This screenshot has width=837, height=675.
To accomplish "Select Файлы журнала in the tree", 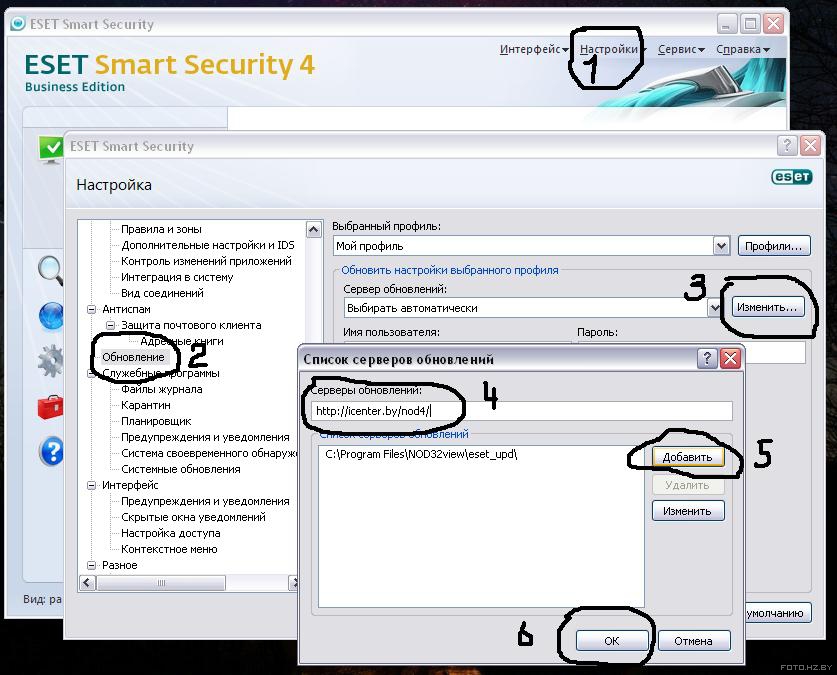I will [162, 389].
